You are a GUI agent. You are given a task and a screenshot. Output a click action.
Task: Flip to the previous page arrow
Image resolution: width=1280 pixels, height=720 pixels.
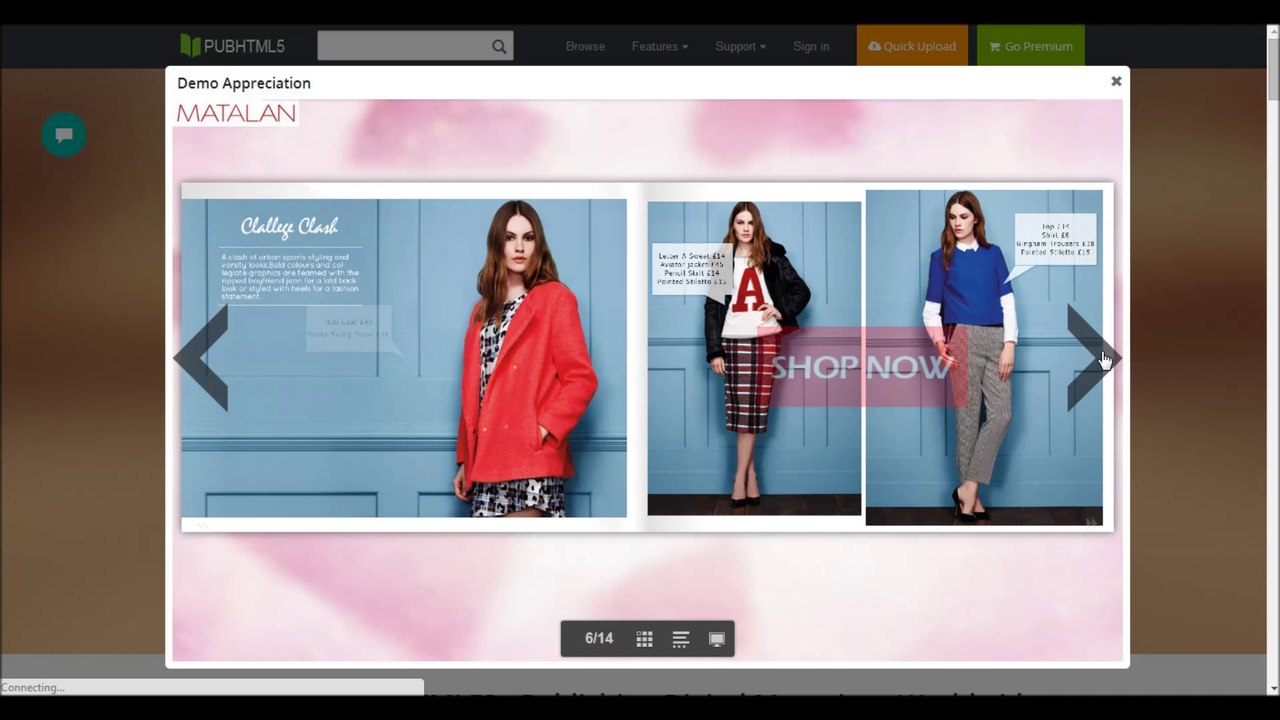tap(201, 358)
